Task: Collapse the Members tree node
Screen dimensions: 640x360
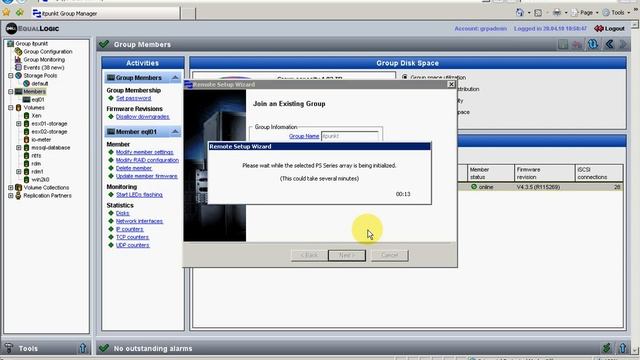Action: coord(11,91)
